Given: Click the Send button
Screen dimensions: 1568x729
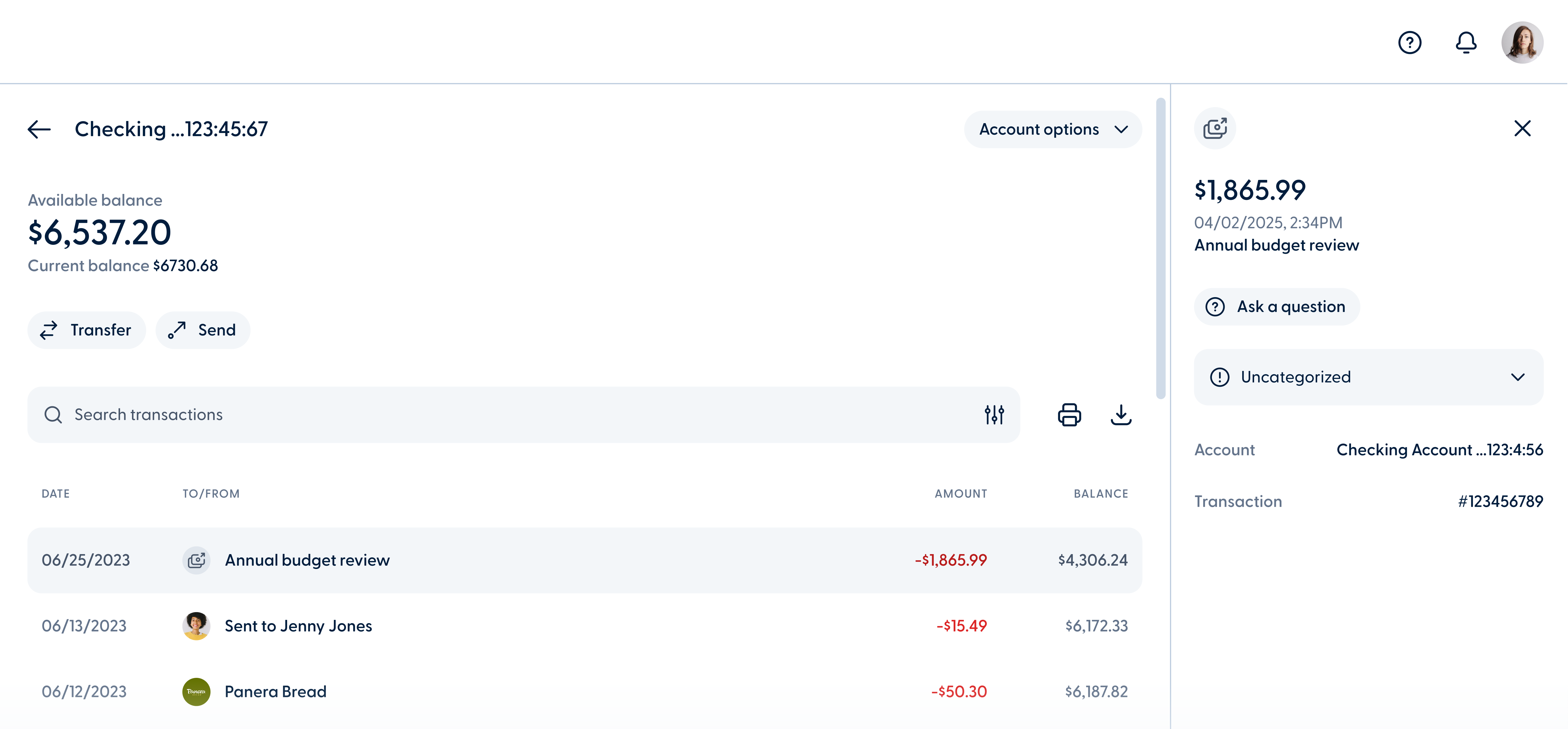Looking at the screenshot, I should (x=203, y=330).
